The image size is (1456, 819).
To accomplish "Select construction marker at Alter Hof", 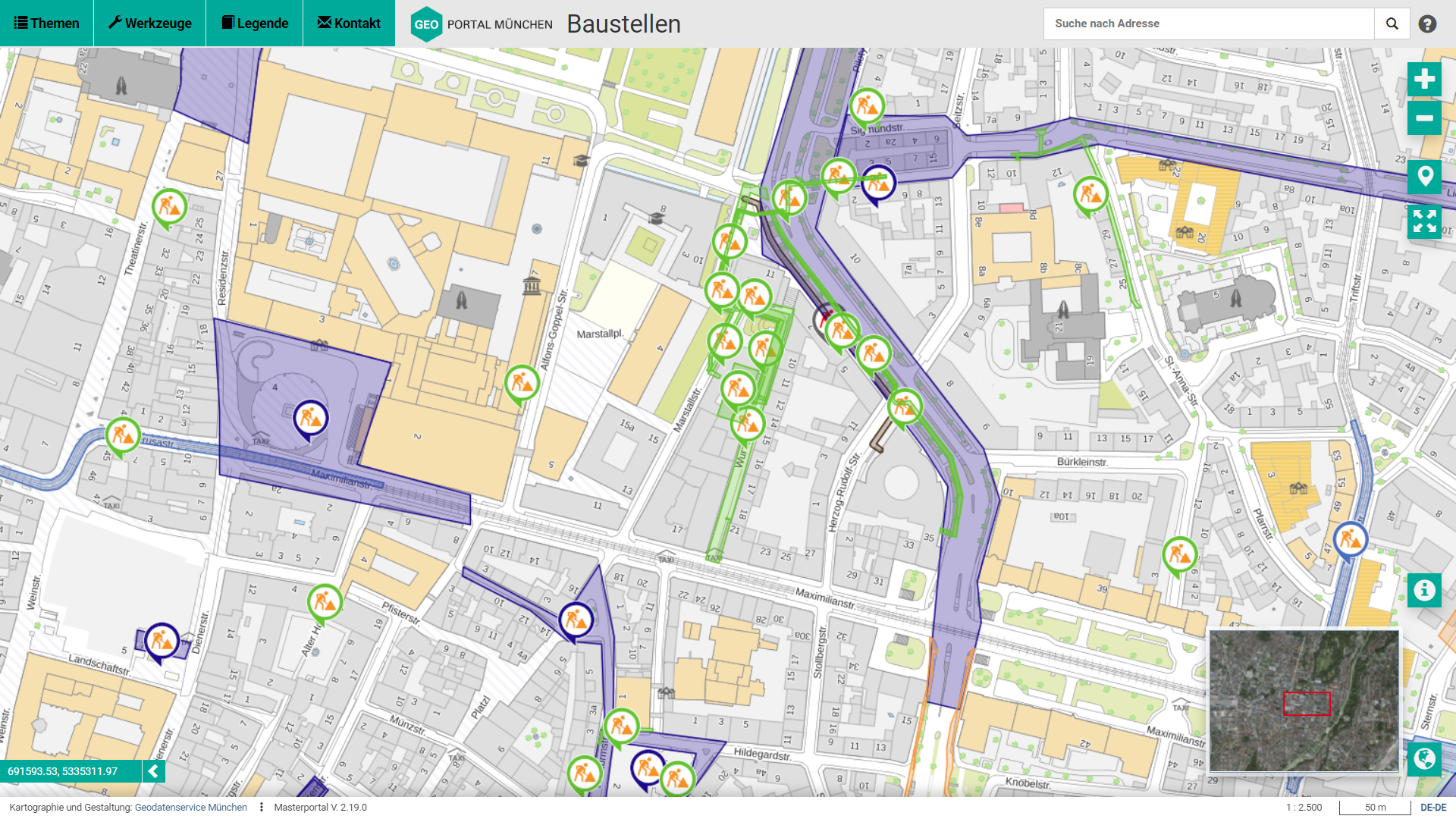I will (325, 602).
